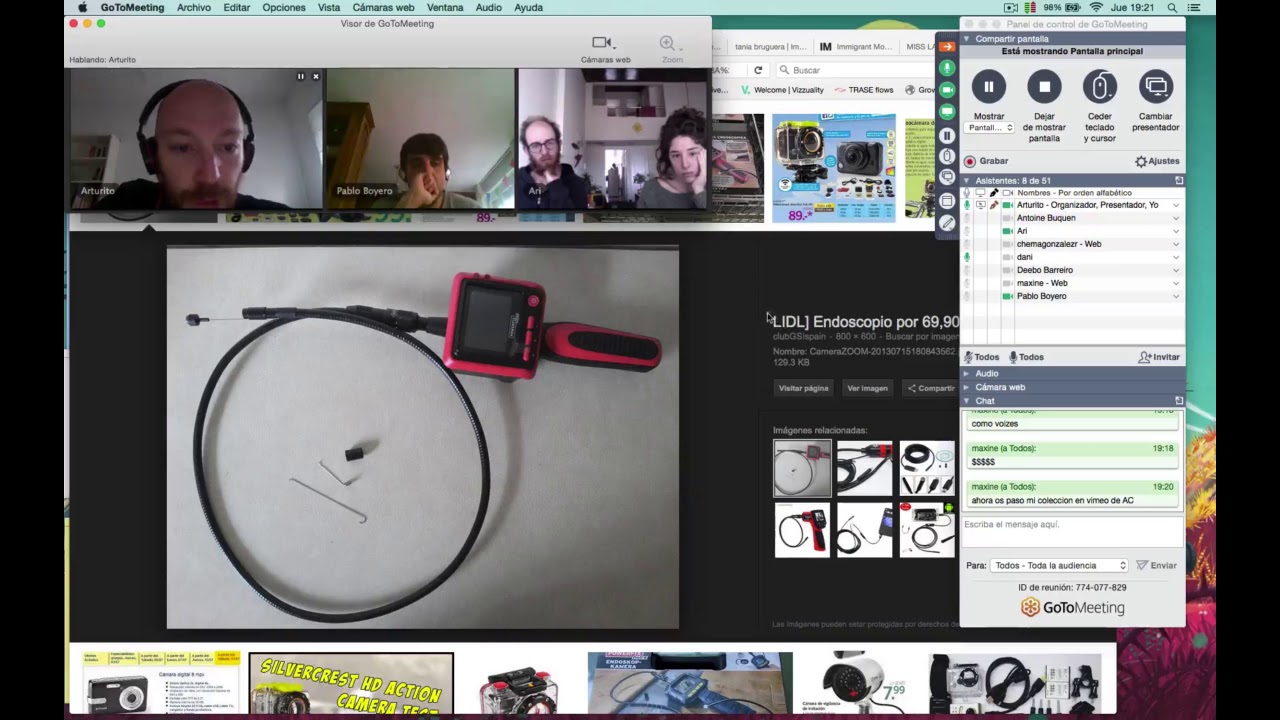Viewport: 1280px width, 720px height.
Task: Open the Apple menu
Action: click(82, 7)
